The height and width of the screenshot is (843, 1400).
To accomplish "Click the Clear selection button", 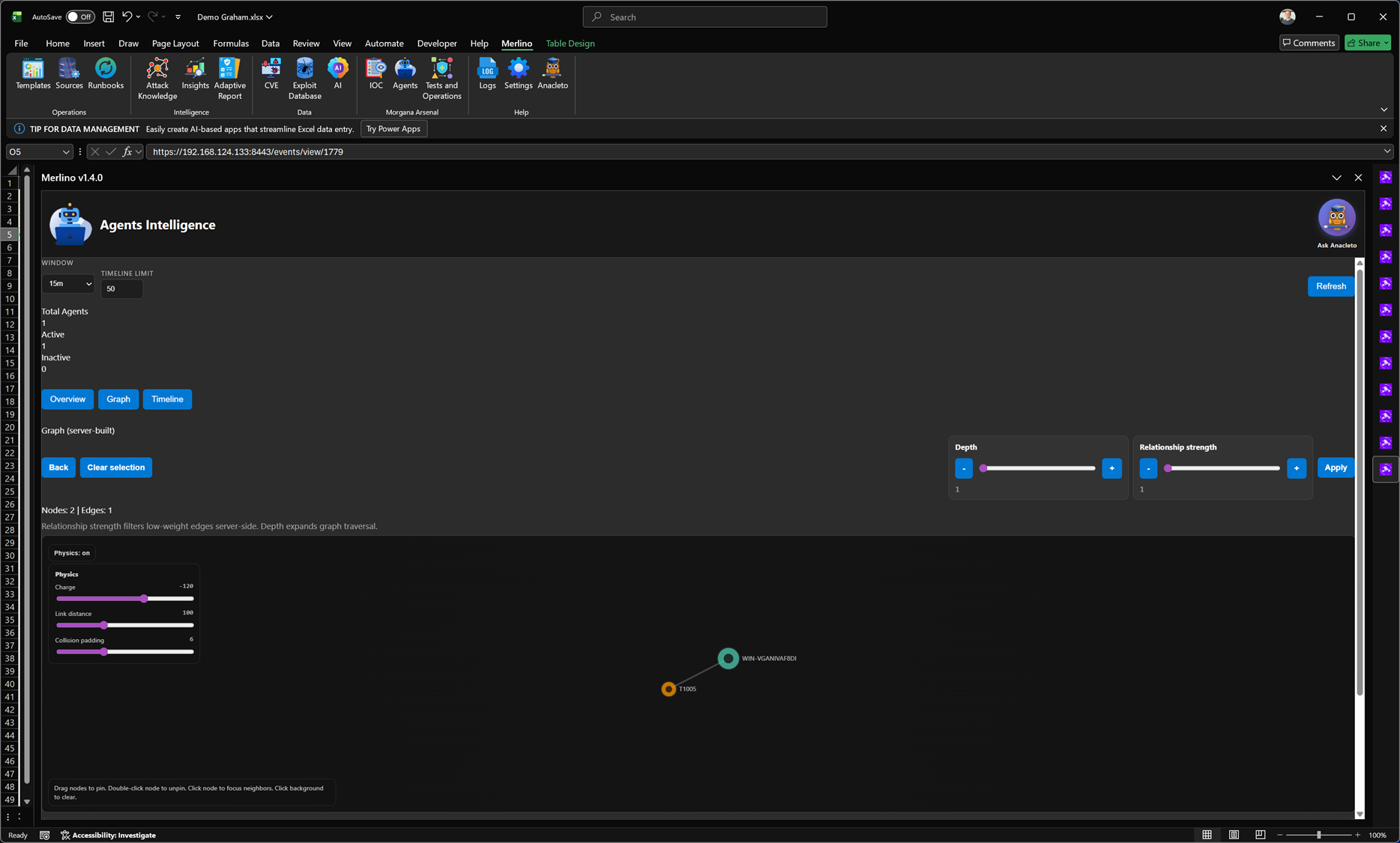I will click(x=116, y=468).
